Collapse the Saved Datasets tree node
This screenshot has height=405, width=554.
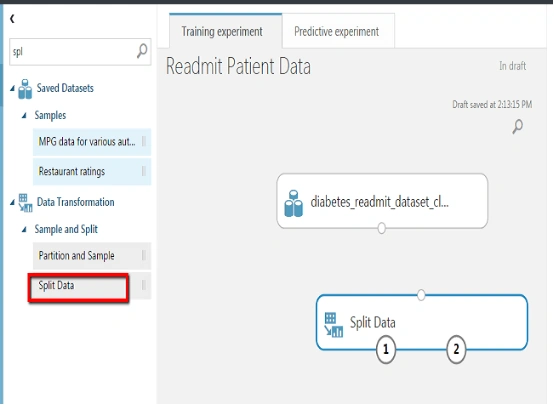[x=12, y=88]
